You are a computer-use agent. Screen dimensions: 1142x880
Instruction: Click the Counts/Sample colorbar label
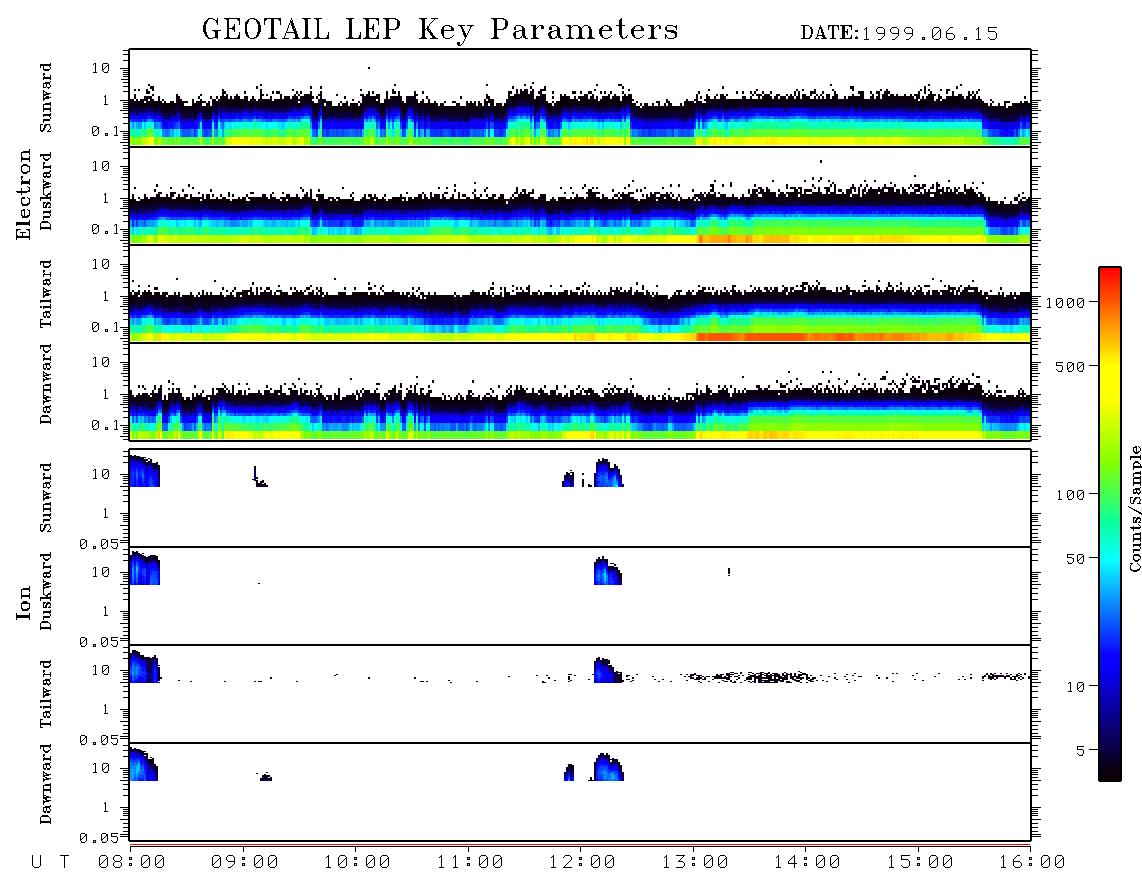click(x=1134, y=509)
